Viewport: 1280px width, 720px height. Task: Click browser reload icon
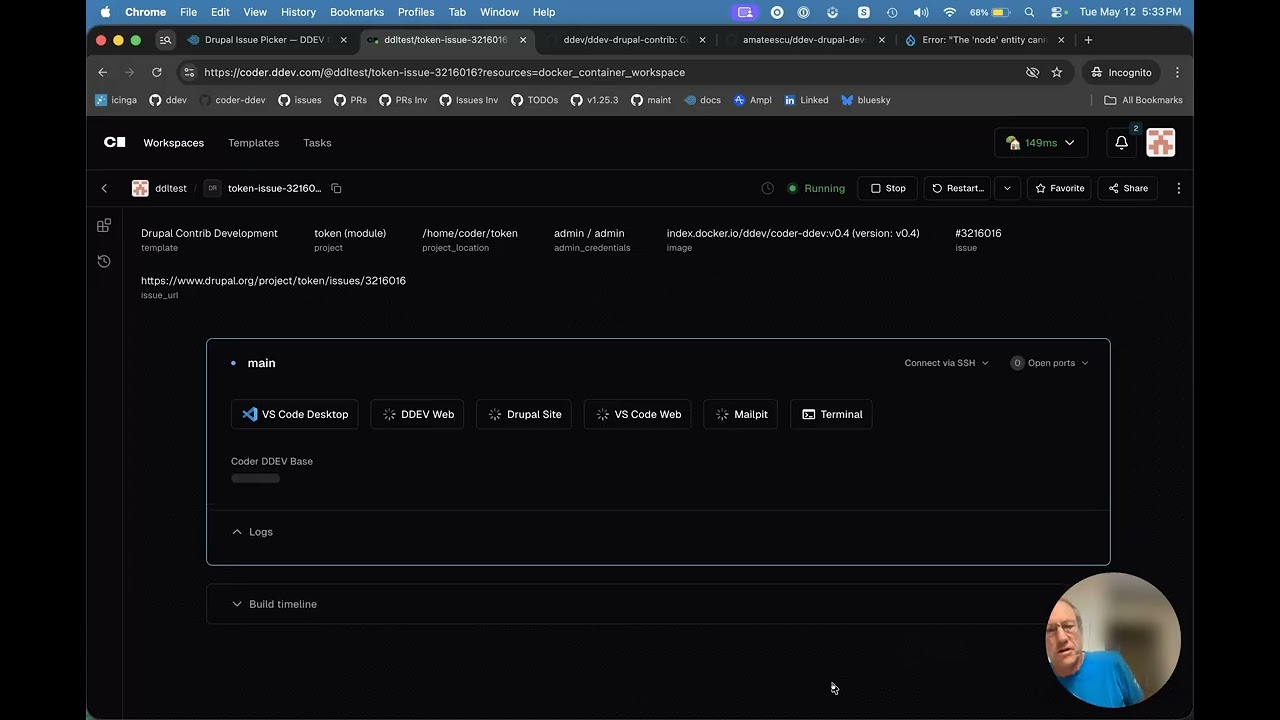pos(156,72)
